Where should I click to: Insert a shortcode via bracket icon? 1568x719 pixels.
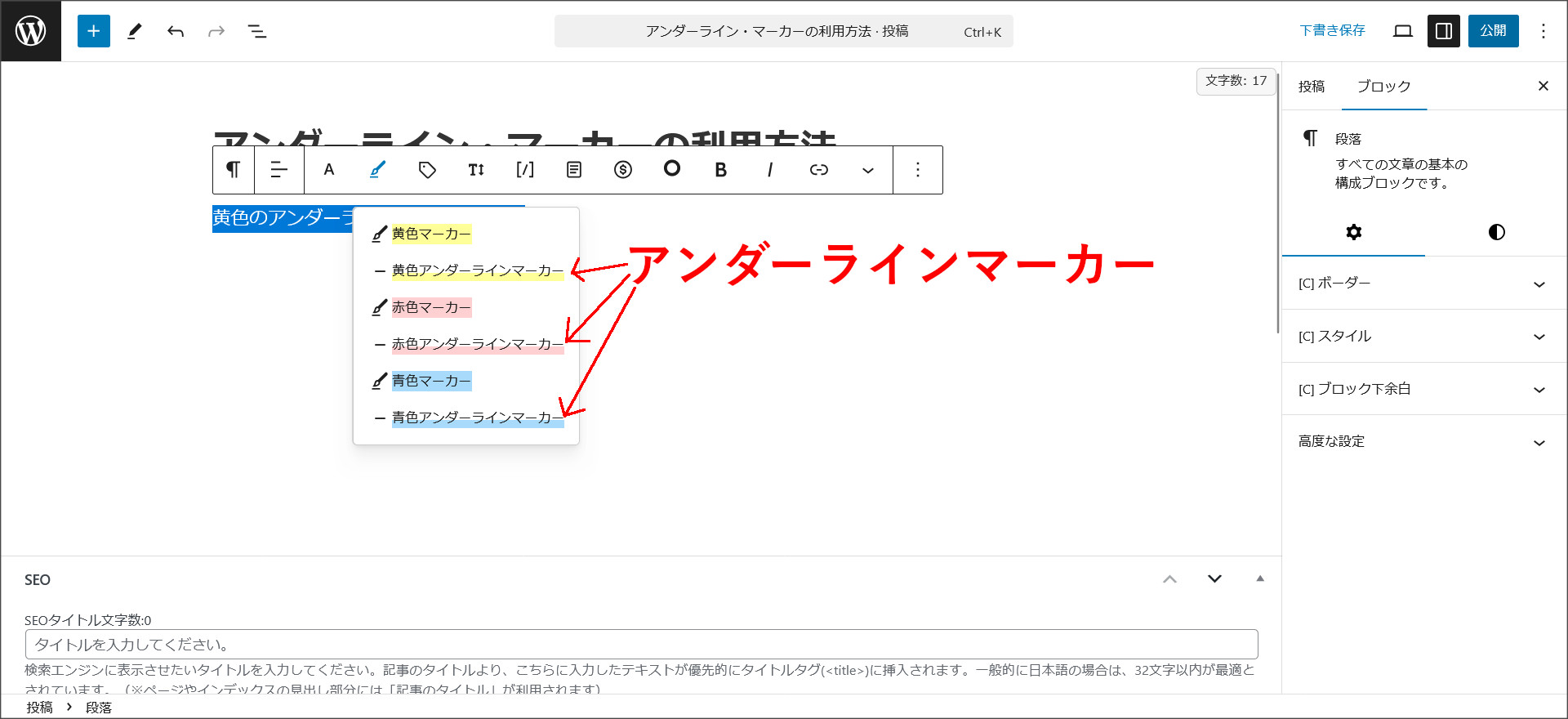[525, 170]
